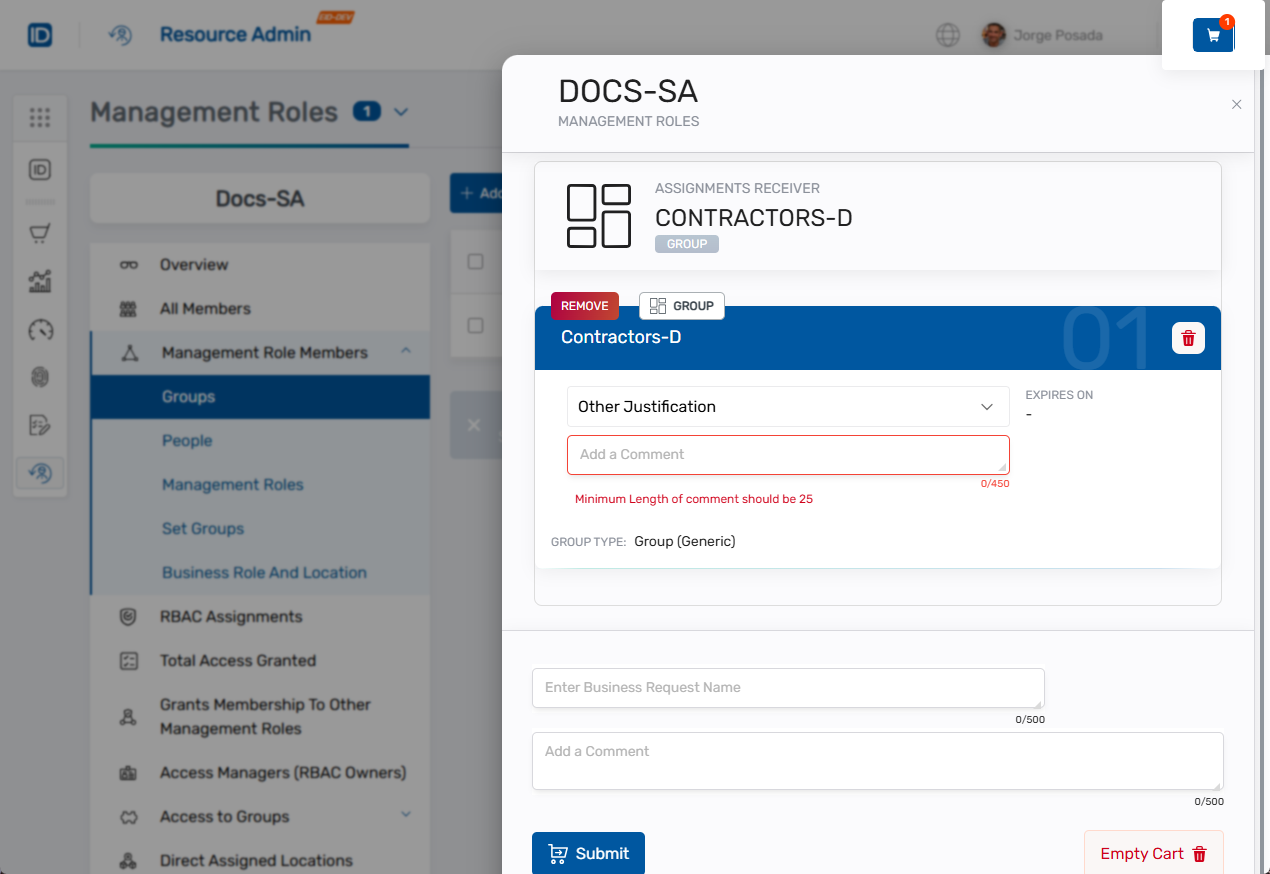Click the Submit button

click(588, 853)
